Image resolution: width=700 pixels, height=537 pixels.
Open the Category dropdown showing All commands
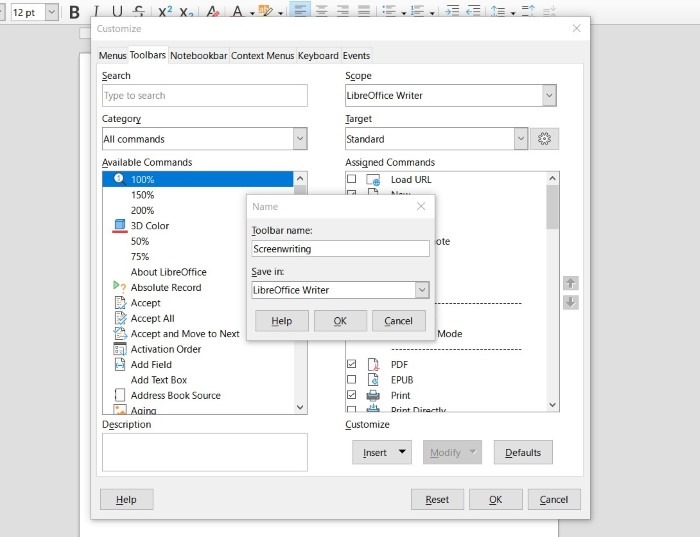click(300, 139)
